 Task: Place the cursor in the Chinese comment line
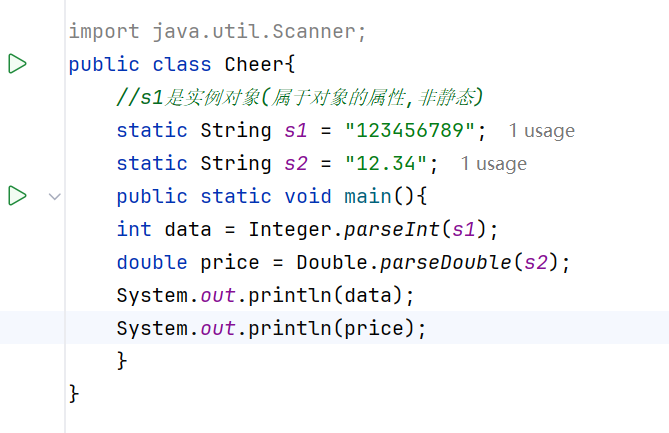(x=300, y=97)
